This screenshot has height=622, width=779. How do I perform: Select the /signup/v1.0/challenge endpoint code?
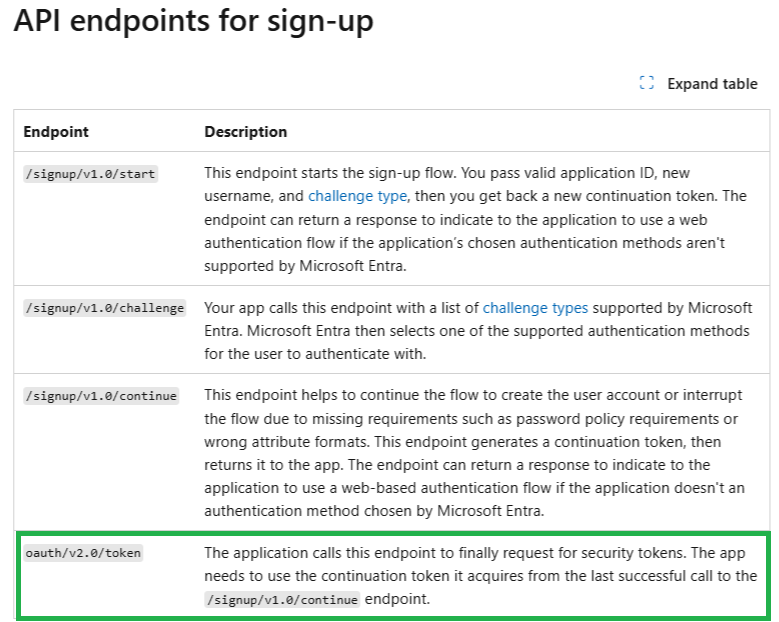pyautogui.click(x=104, y=308)
